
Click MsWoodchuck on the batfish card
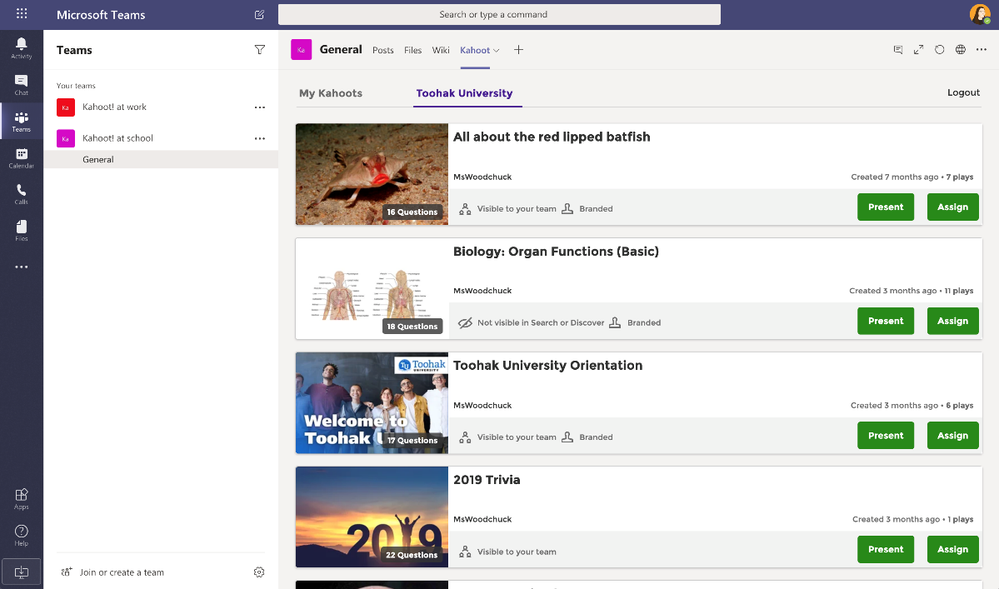pos(482,177)
